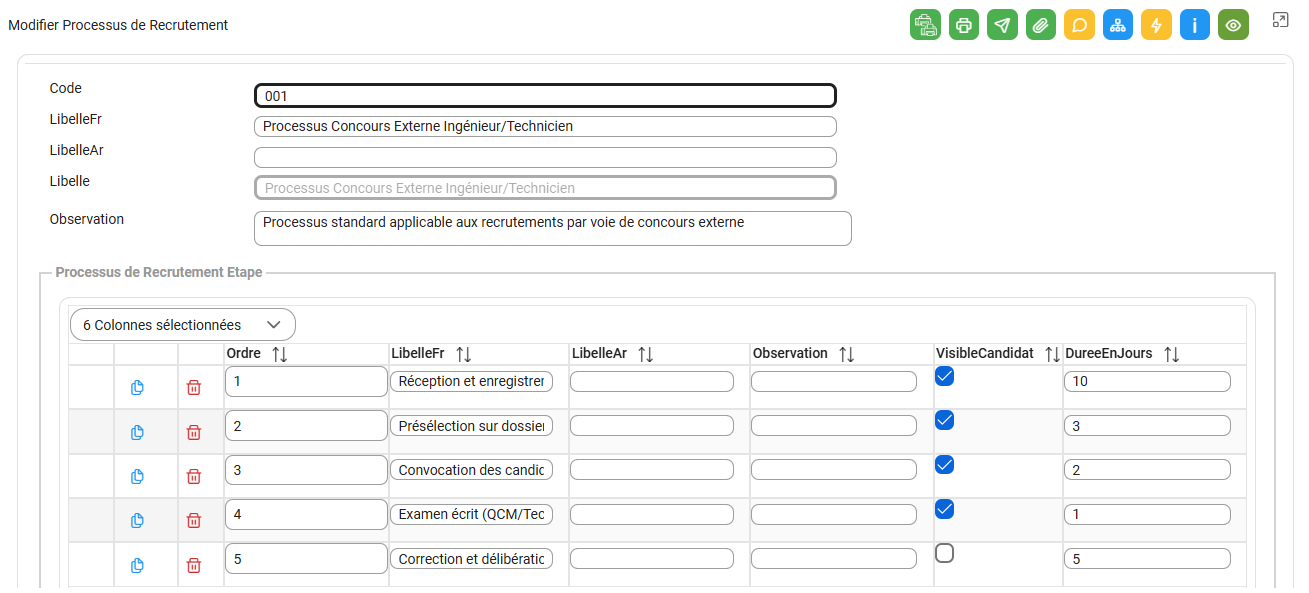Click the expand window icon at top right

click(x=1280, y=20)
